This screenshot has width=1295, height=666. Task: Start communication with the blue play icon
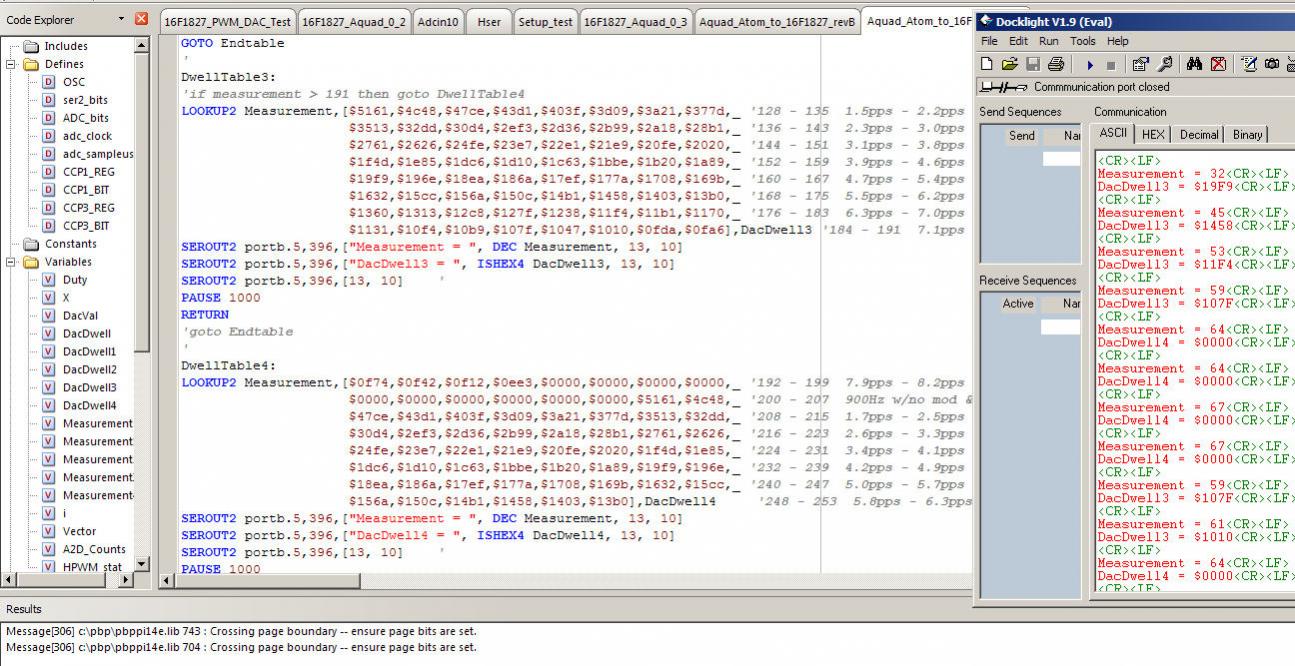click(1089, 64)
